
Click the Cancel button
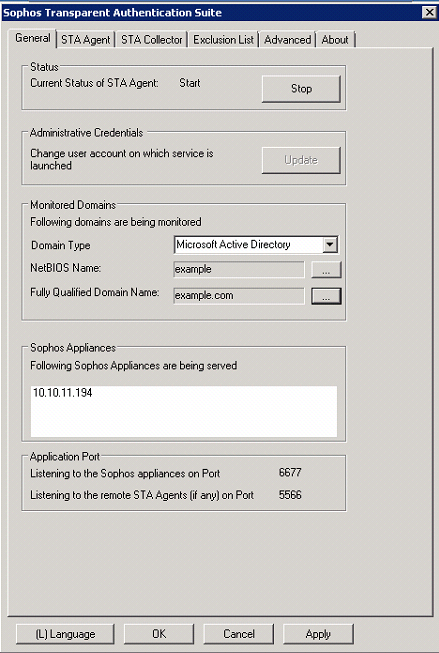238,634
